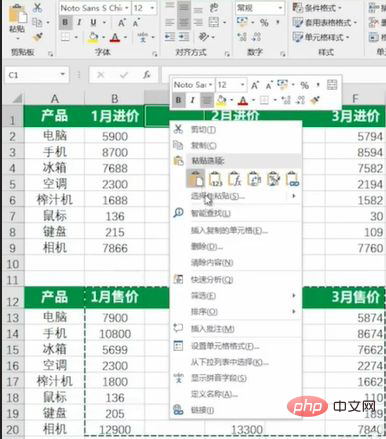Toggle ribbon Center horizontal alignment
This screenshot has height=439, width=386.
[x=184, y=23]
